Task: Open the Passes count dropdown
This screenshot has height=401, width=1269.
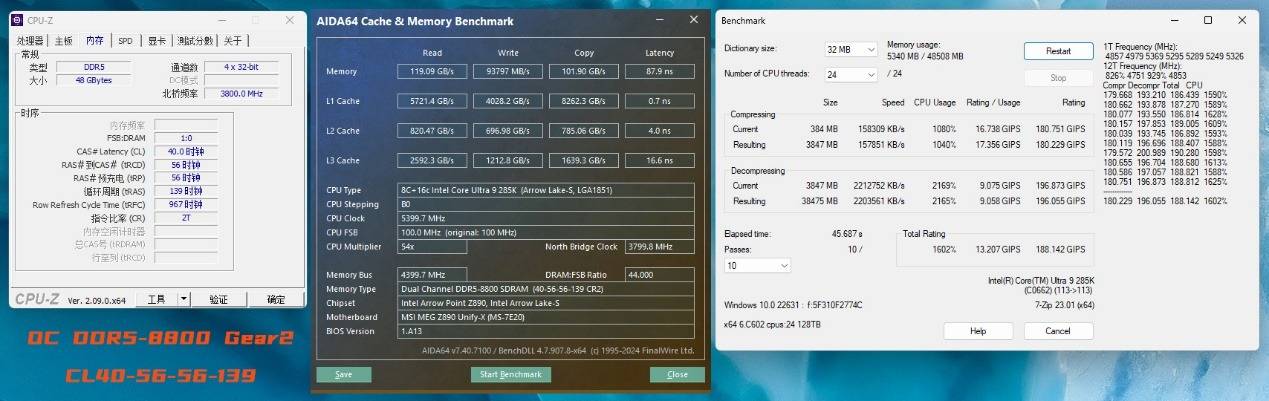Action: 757,265
